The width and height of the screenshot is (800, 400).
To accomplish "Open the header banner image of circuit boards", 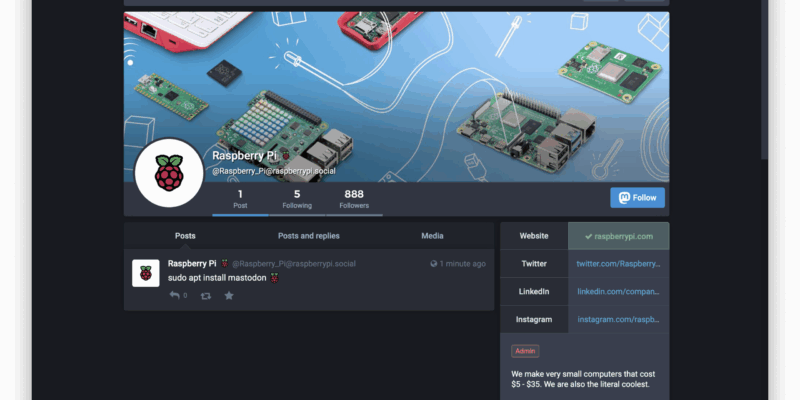I will click(420, 80).
